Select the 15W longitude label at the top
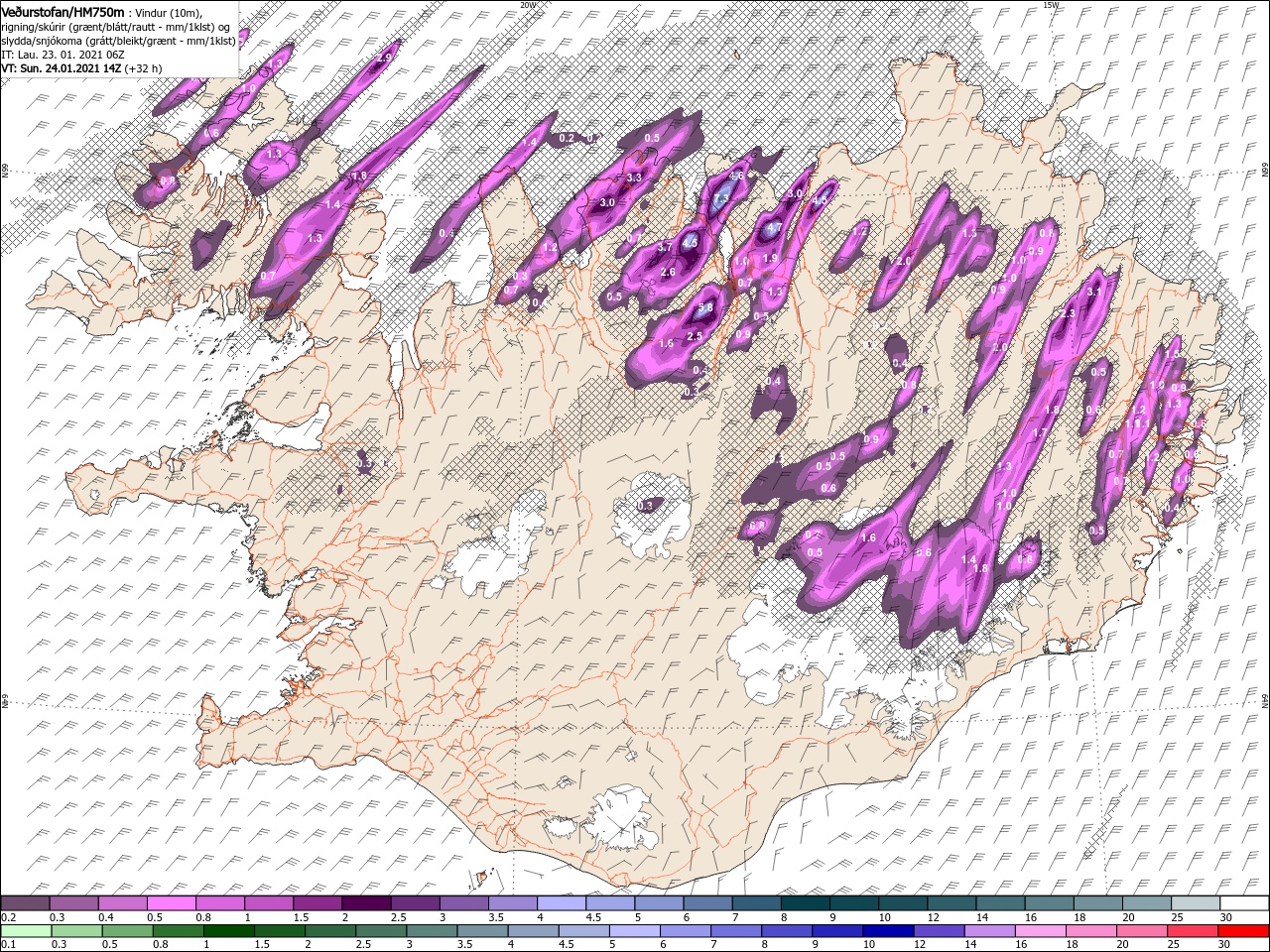This screenshot has width=1270, height=952. (1051, 5)
